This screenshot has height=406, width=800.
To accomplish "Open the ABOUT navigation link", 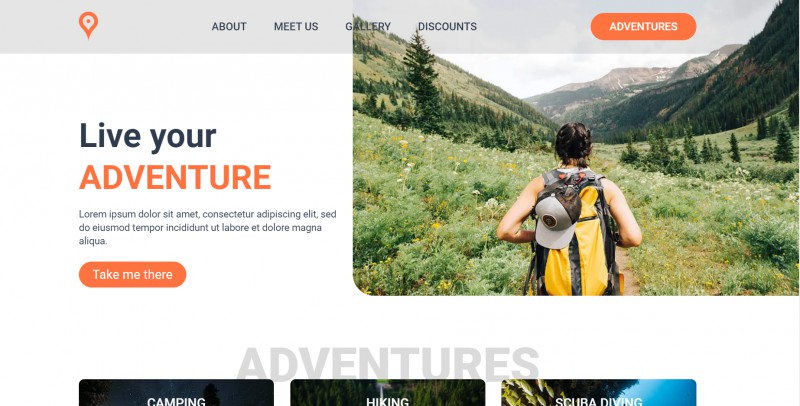I will pyautogui.click(x=229, y=27).
